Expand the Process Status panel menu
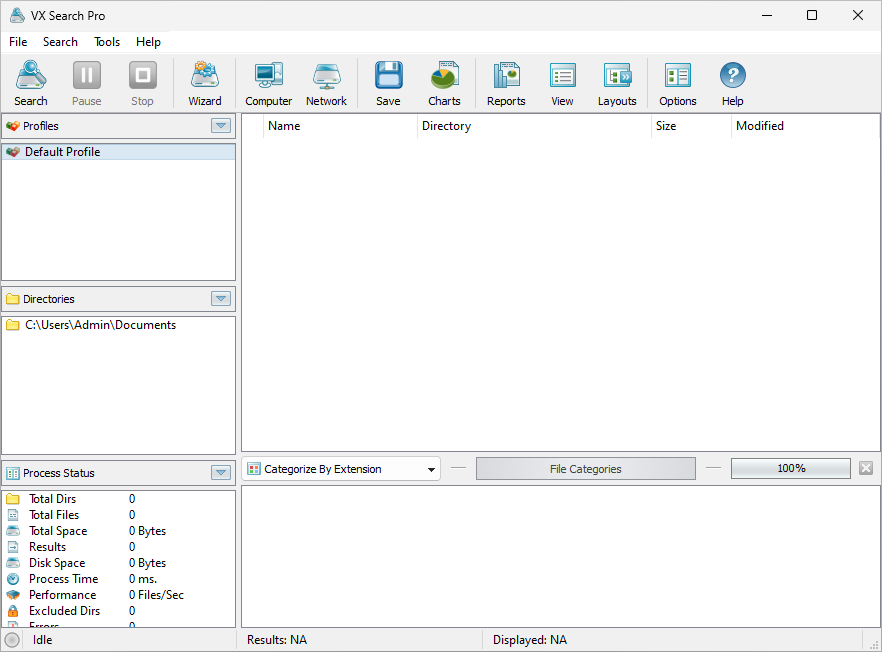Viewport: 882px width, 652px height. [x=220, y=472]
